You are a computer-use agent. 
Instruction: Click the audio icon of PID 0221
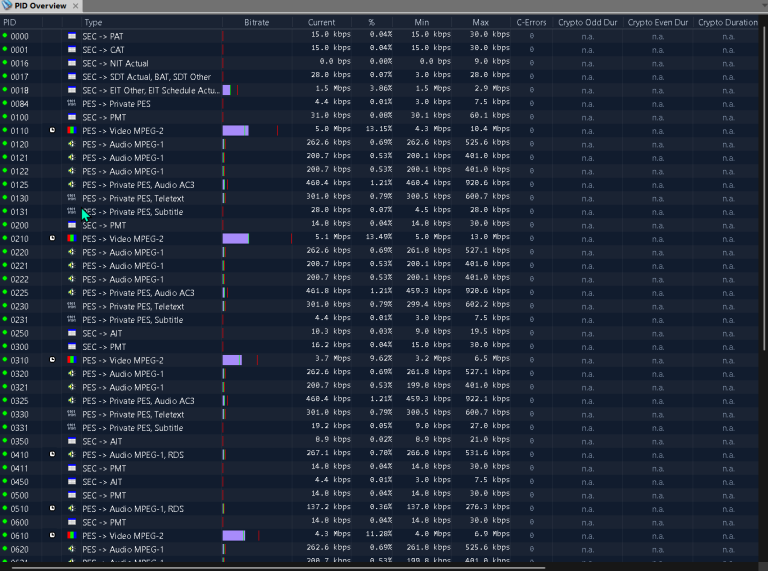click(x=72, y=265)
